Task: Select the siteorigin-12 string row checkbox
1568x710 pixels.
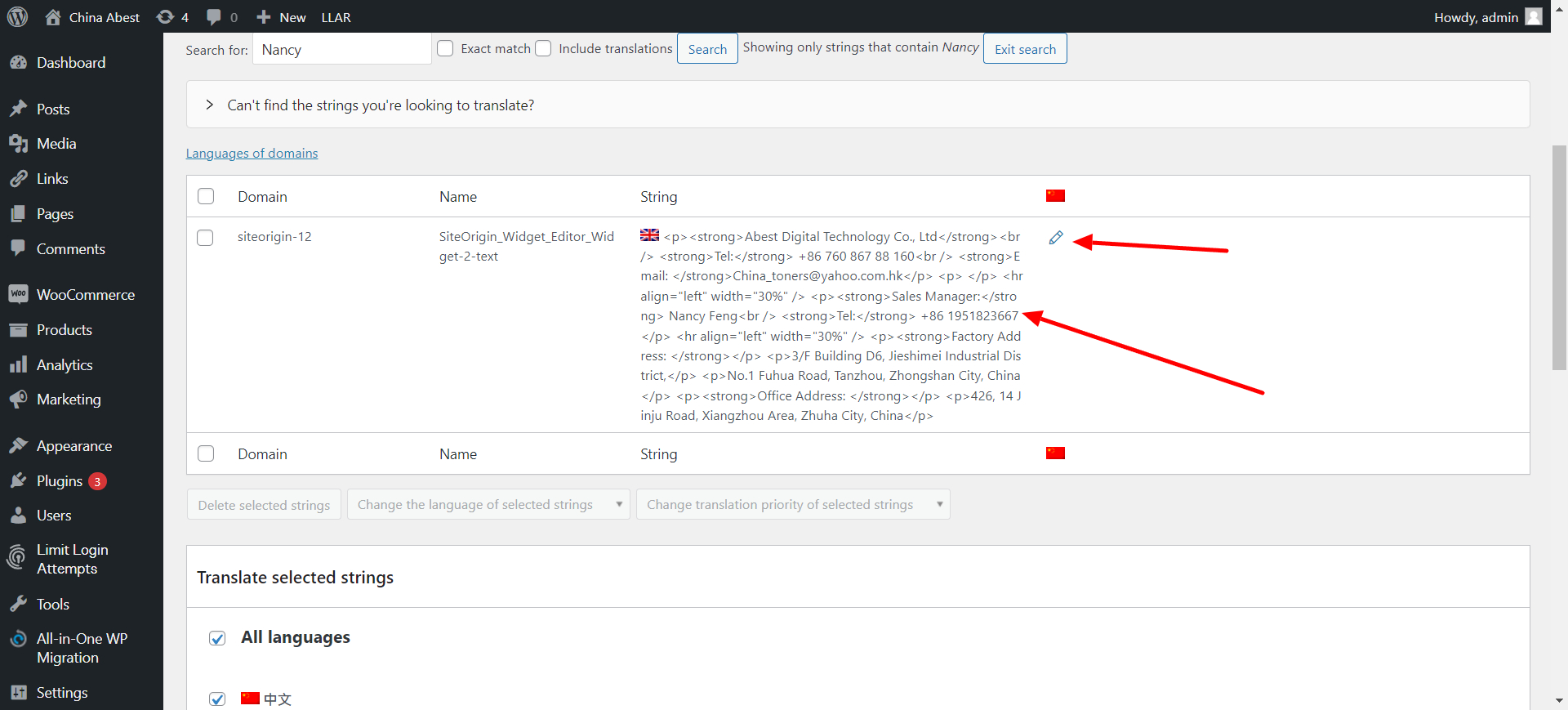Action: point(205,238)
